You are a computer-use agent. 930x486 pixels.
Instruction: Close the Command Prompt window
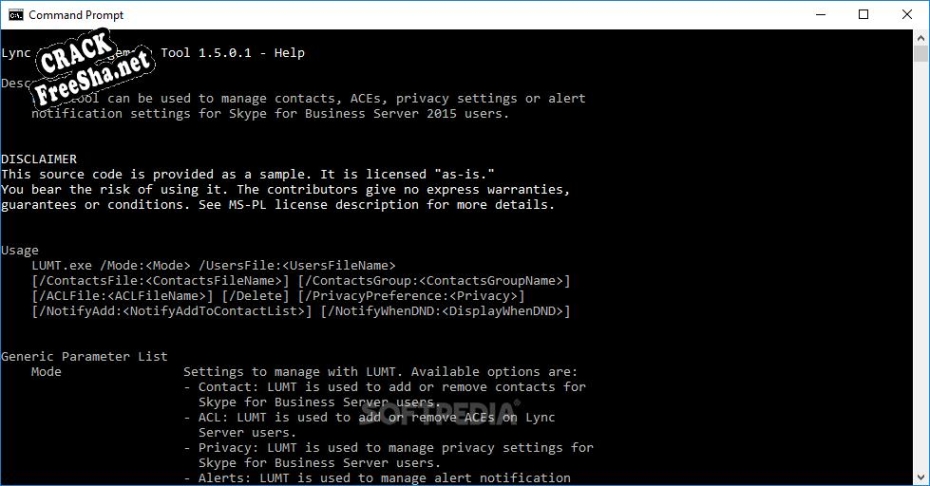pos(908,15)
